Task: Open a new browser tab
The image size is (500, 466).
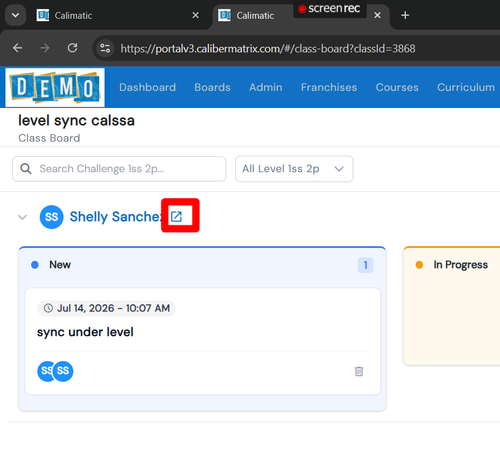Action: click(405, 15)
